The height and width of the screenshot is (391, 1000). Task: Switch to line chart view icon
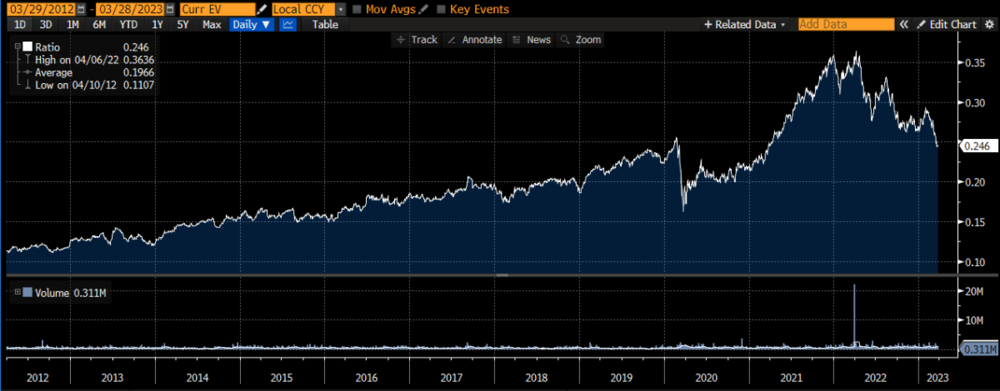(x=288, y=24)
